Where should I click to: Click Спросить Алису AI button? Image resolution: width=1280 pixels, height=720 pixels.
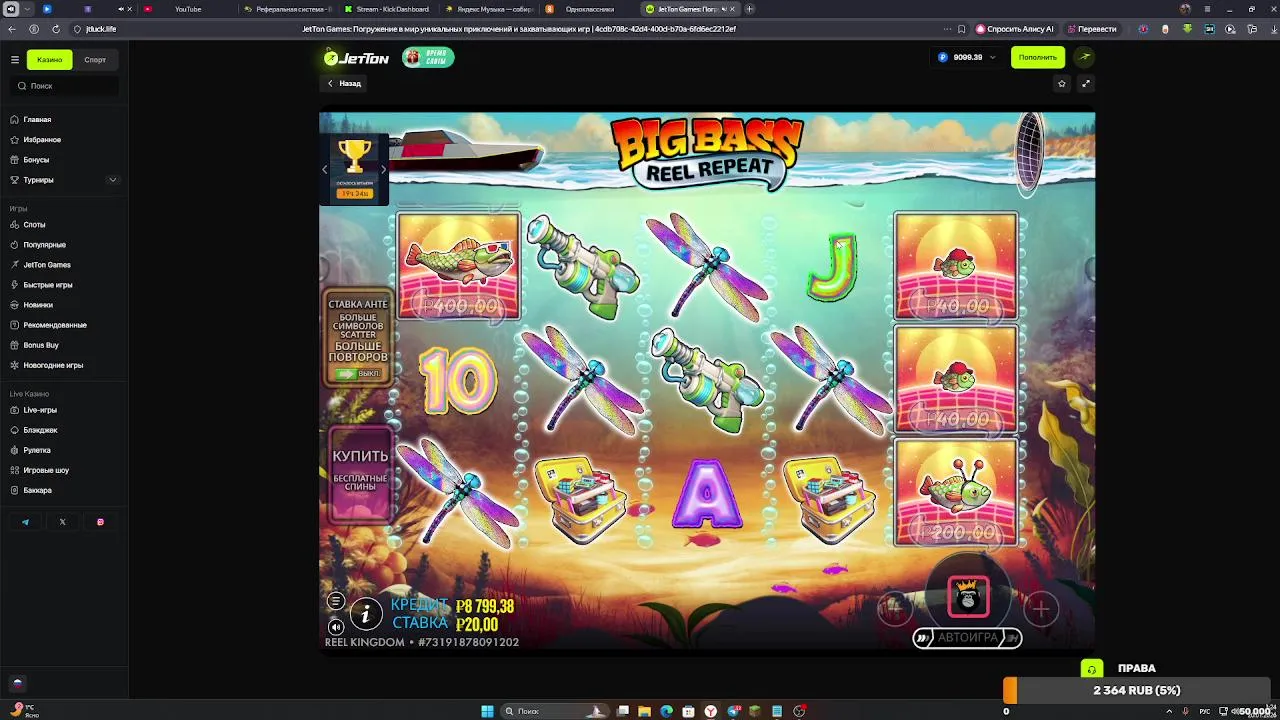(1016, 29)
